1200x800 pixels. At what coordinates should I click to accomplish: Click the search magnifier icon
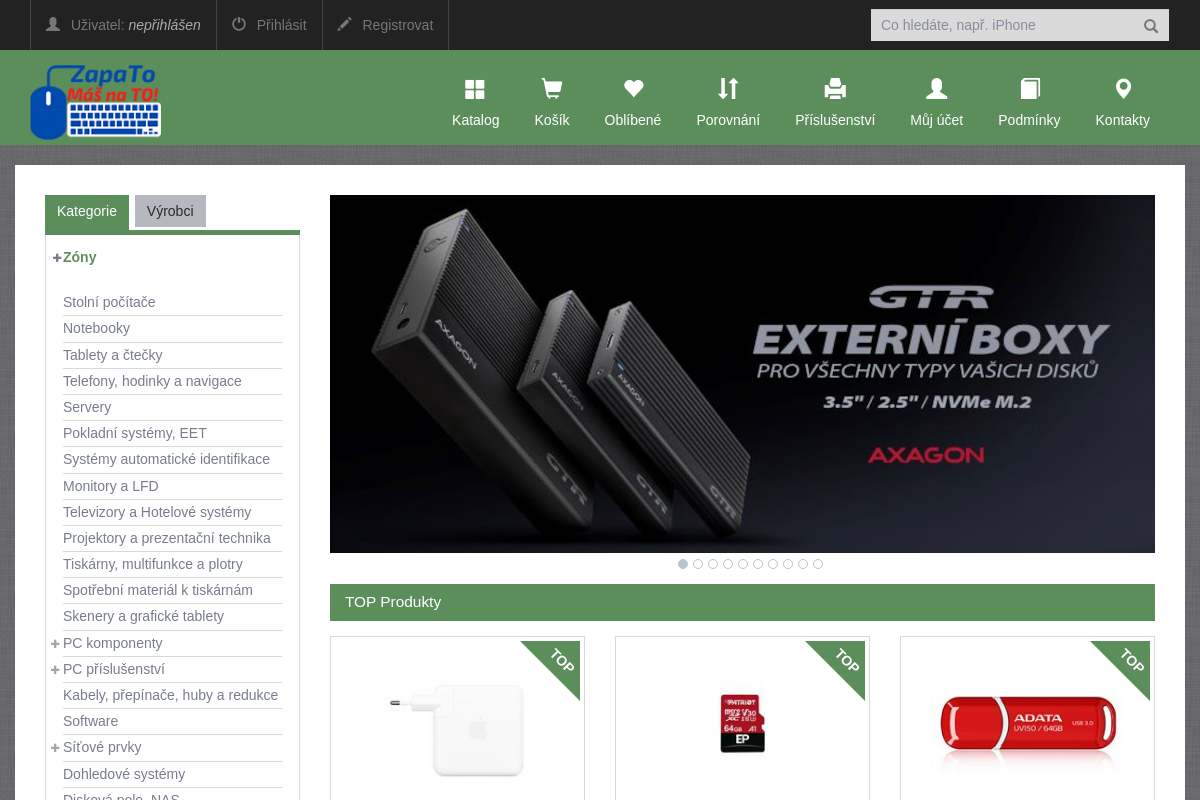pyautogui.click(x=1151, y=26)
